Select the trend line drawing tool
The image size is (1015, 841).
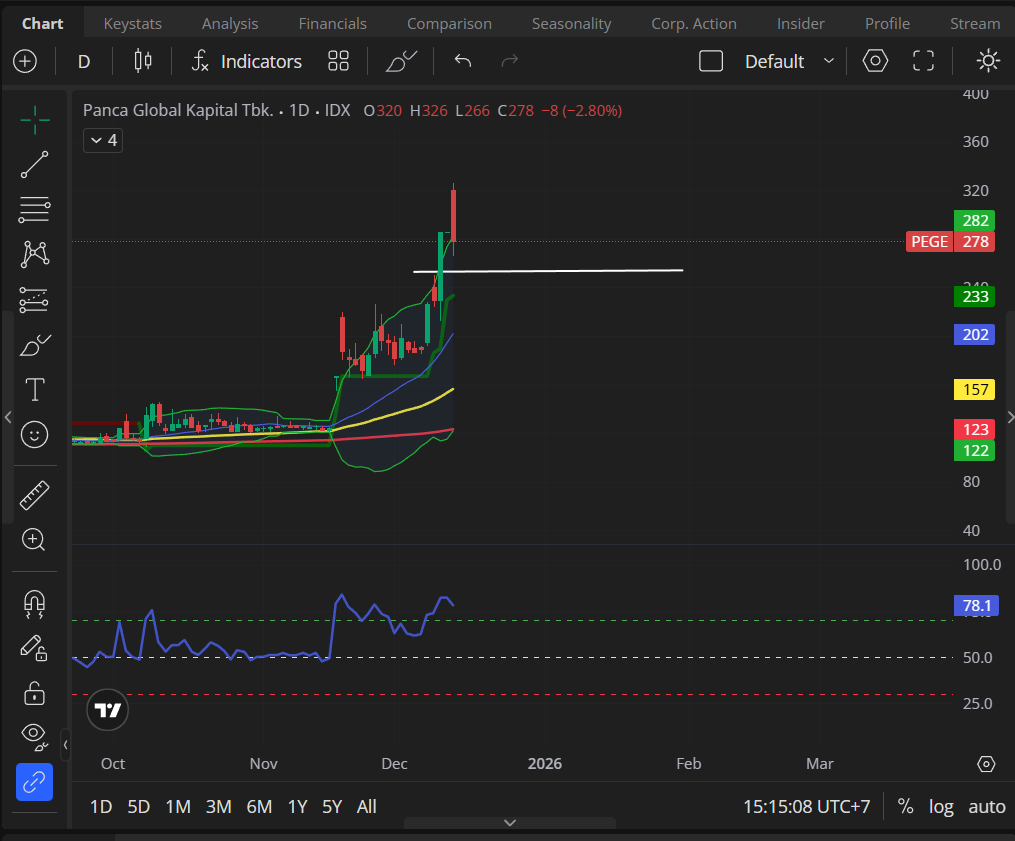point(34,165)
